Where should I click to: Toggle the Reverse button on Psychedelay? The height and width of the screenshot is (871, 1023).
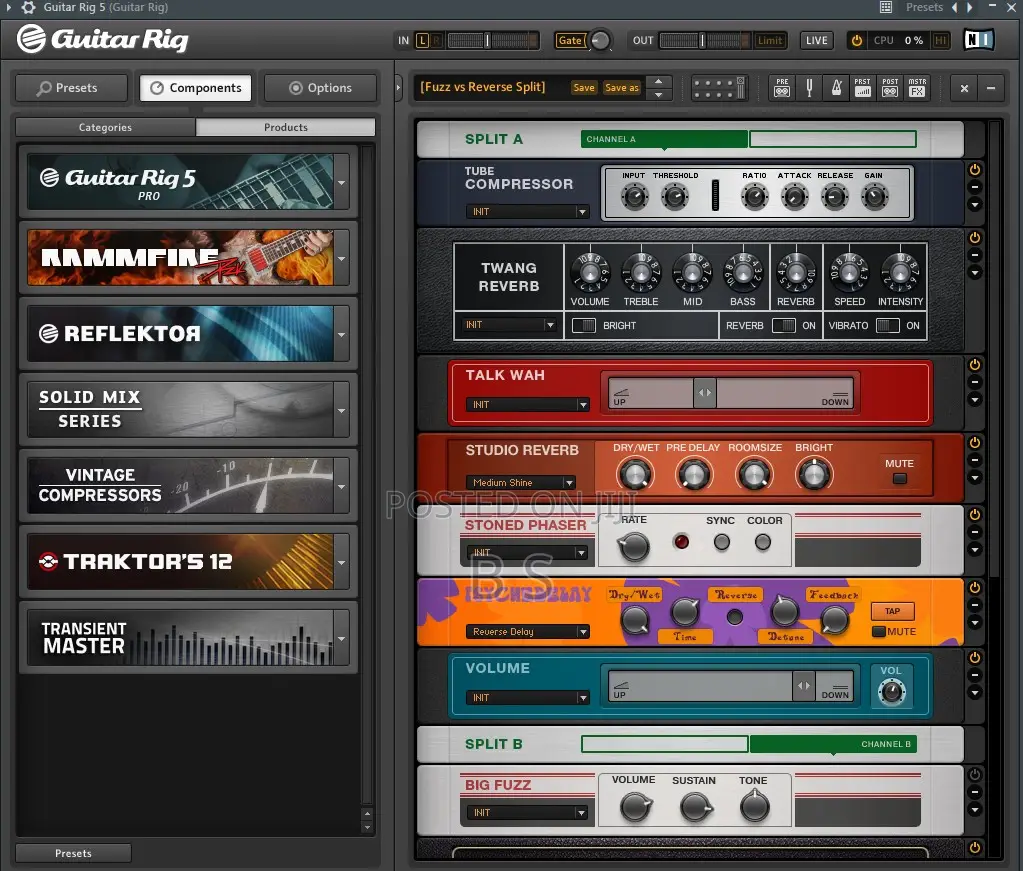(x=735, y=617)
